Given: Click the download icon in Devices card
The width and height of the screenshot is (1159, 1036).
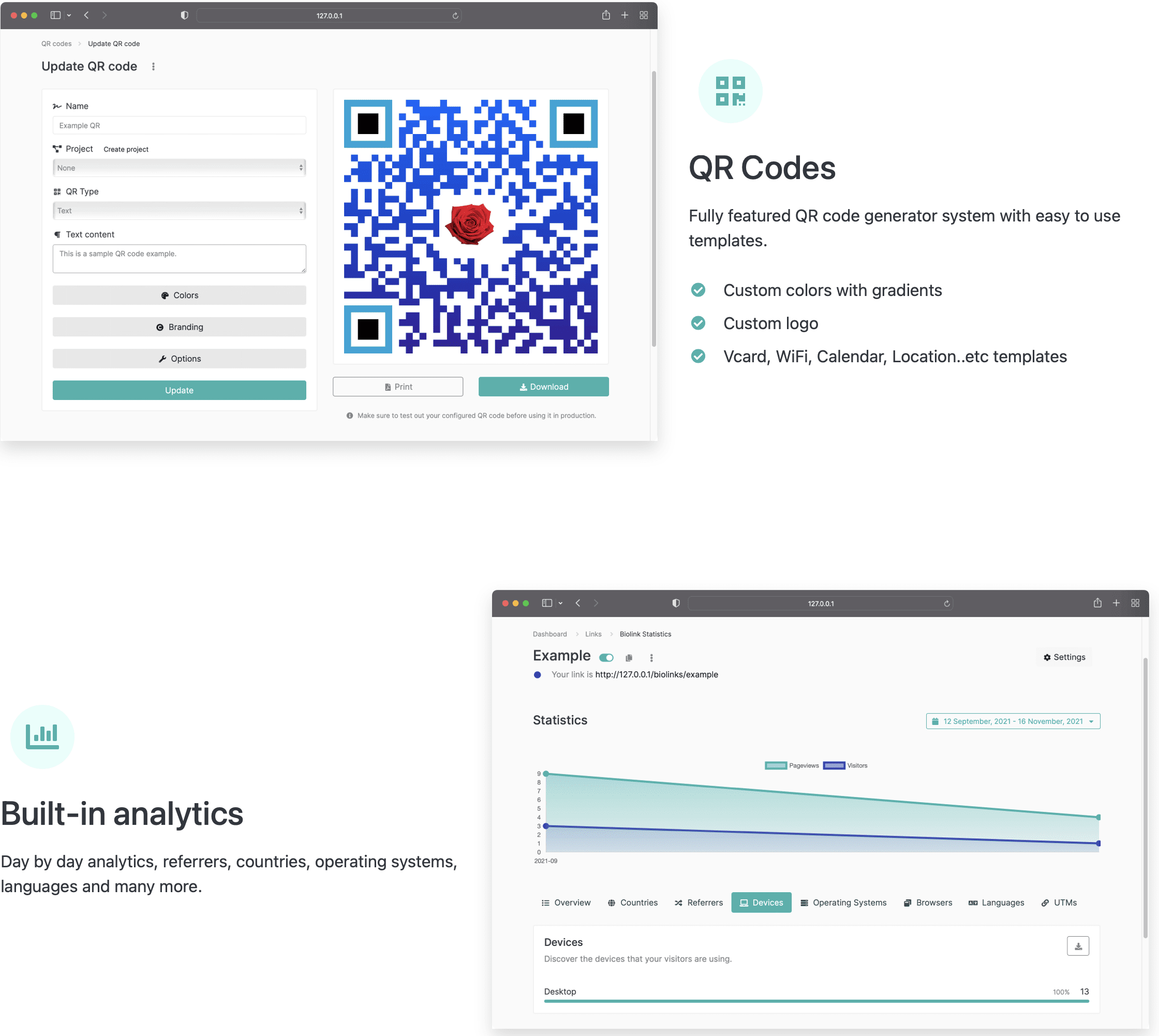Looking at the screenshot, I should [1077, 946].
